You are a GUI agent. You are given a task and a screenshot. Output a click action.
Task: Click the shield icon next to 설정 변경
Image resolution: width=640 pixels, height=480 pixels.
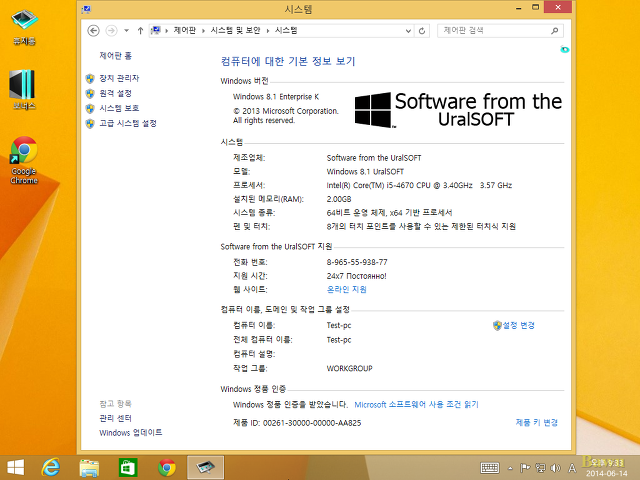coord(497,325)
